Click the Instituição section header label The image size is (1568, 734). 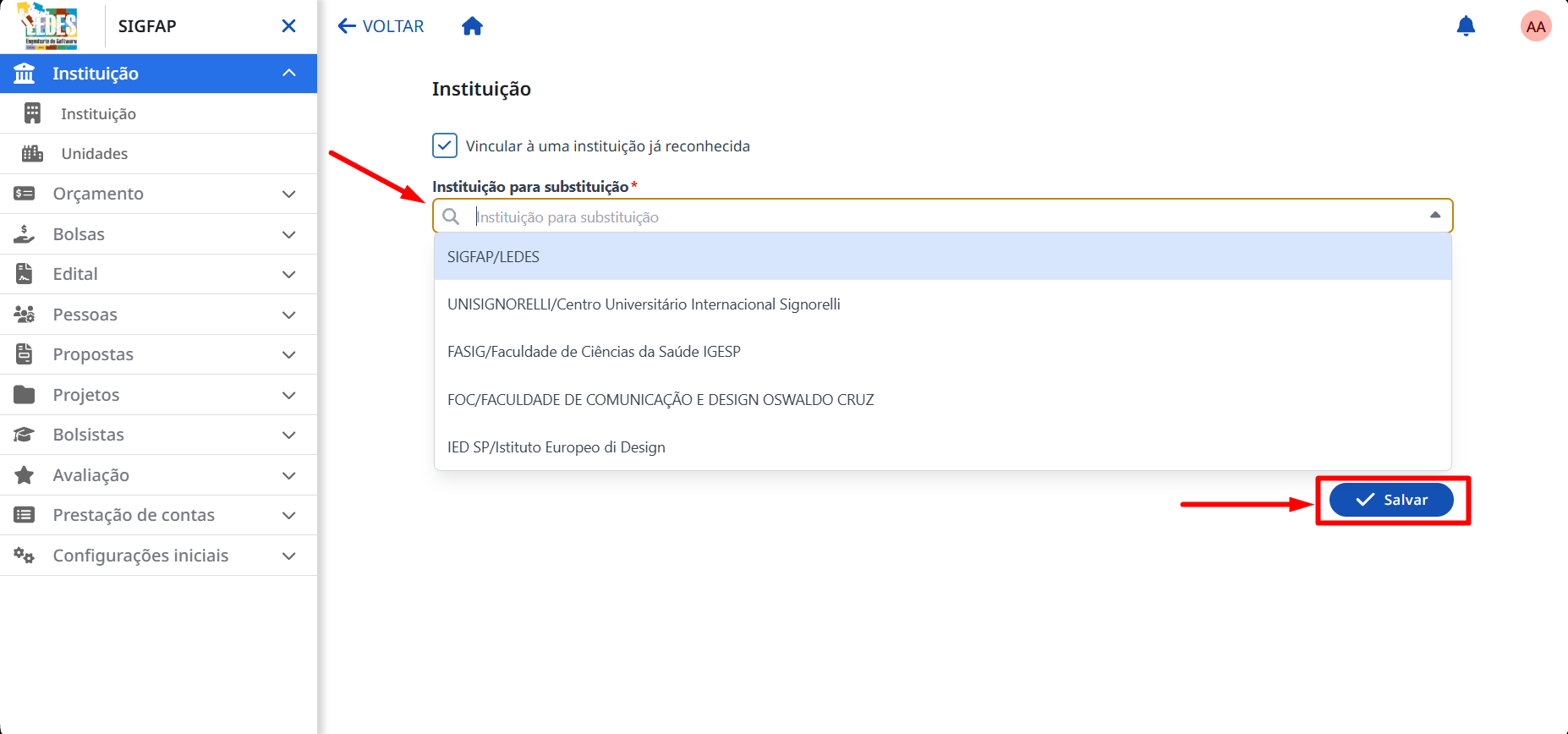click(96, 74)
